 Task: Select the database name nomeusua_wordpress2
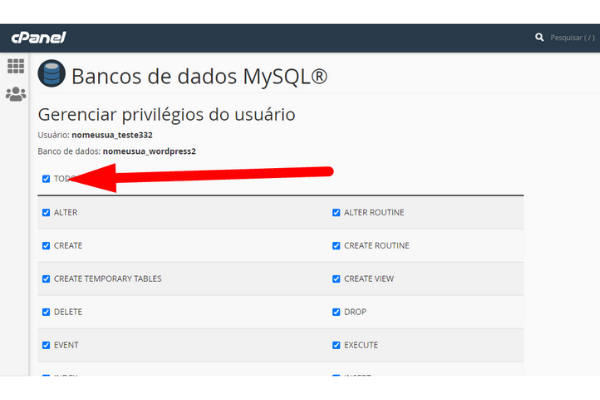click(x=149, y=151)
